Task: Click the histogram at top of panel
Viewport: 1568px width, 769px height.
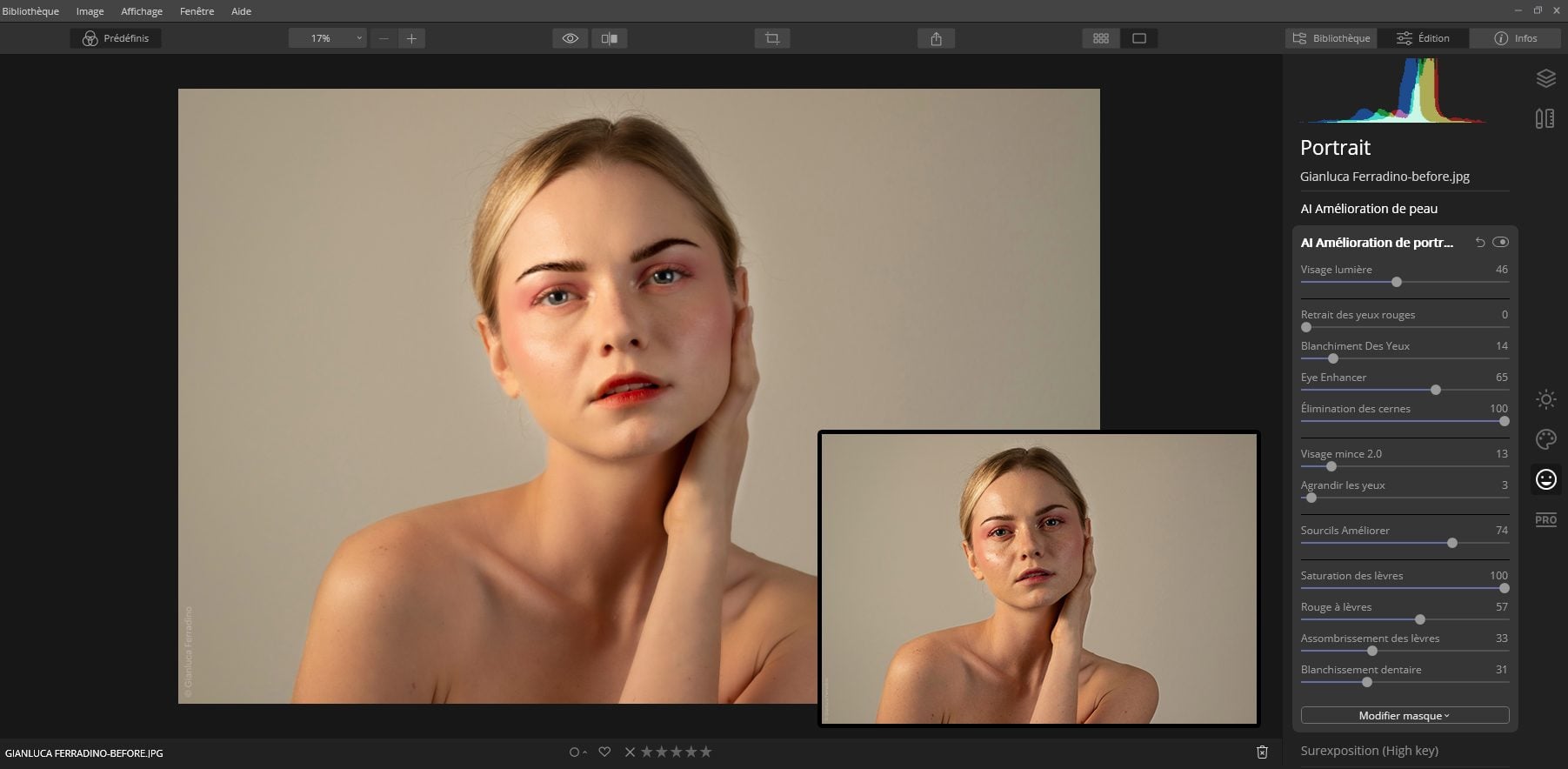Action: tap(1395, 90)
